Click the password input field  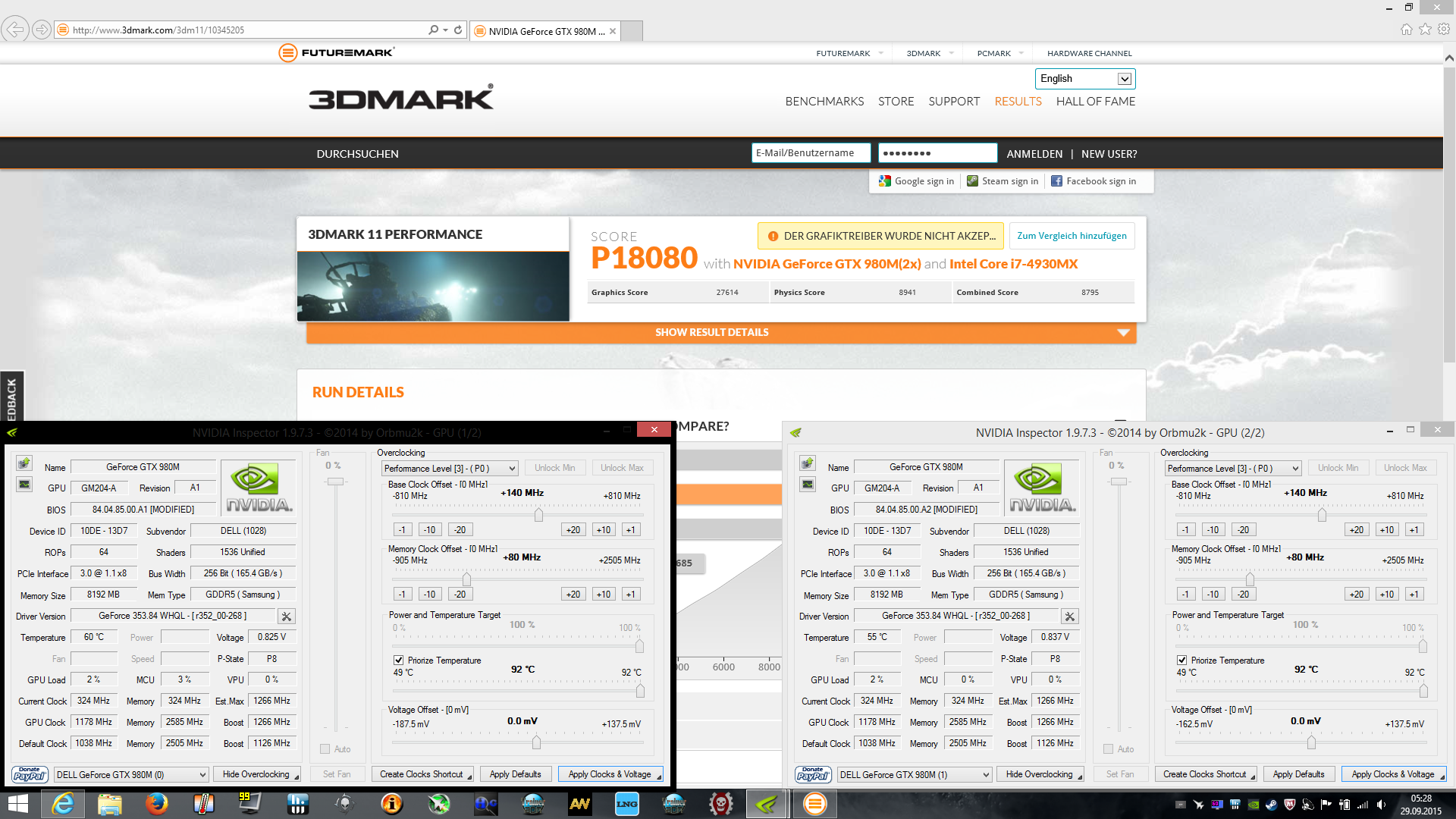point(937,152)
